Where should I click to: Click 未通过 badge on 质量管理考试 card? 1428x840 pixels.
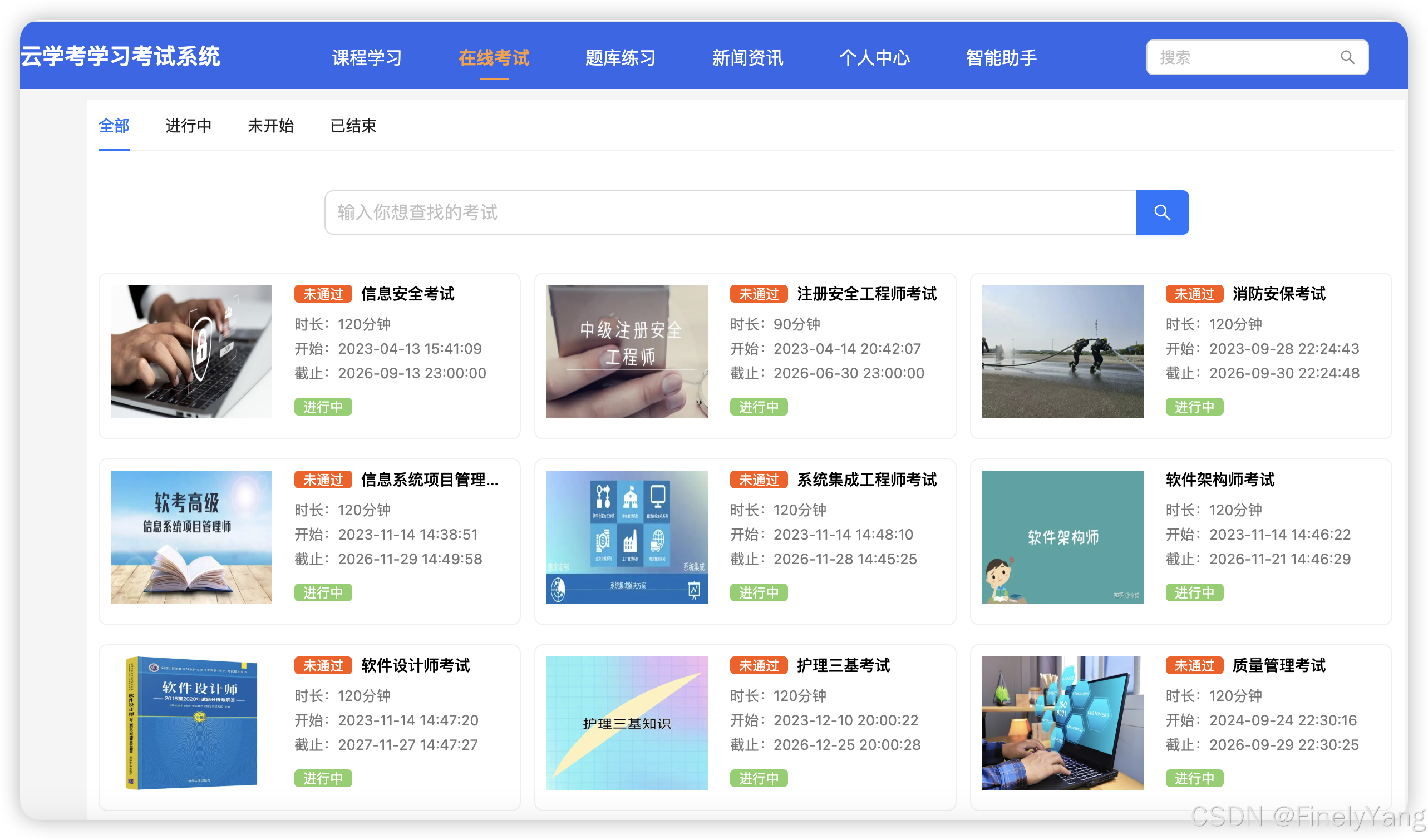pyautogui.click(x=1194, y=665)
